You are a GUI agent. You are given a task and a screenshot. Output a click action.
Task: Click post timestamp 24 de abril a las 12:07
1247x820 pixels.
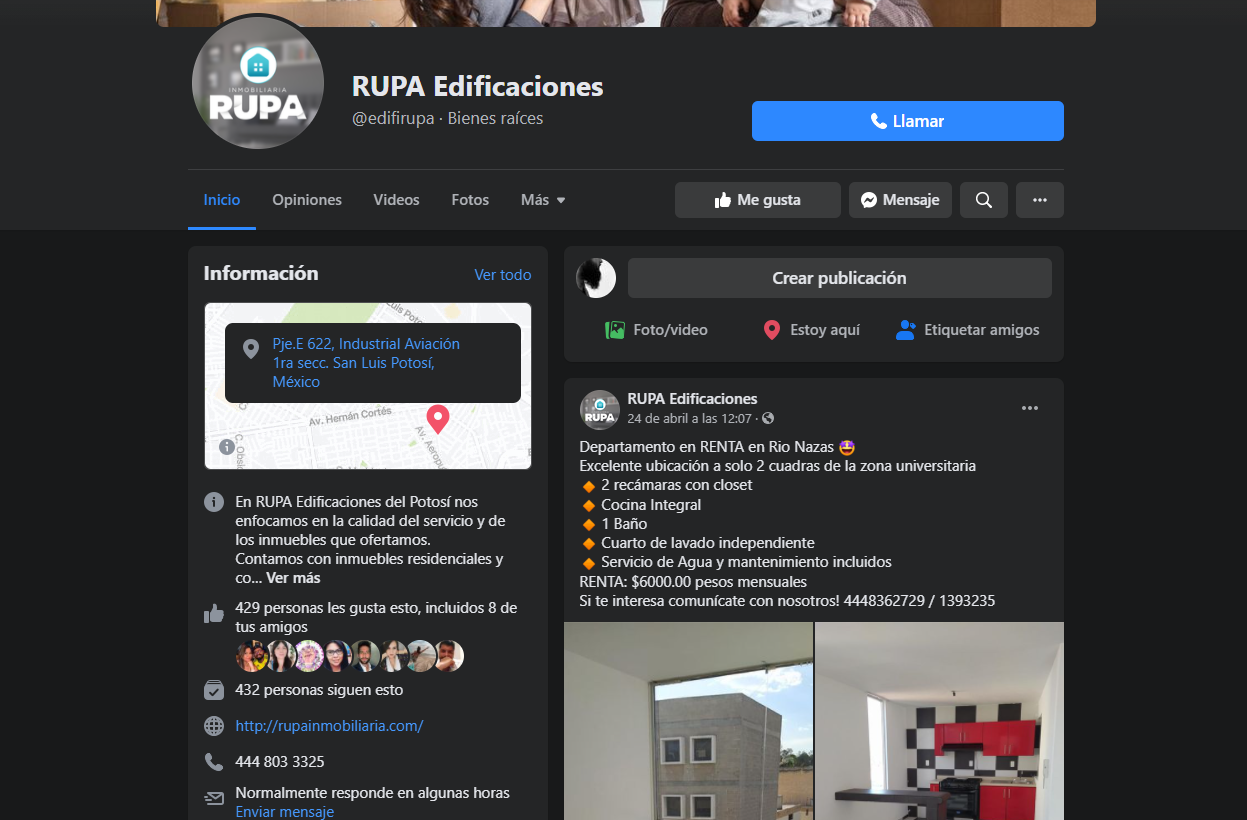click(689, 418)
